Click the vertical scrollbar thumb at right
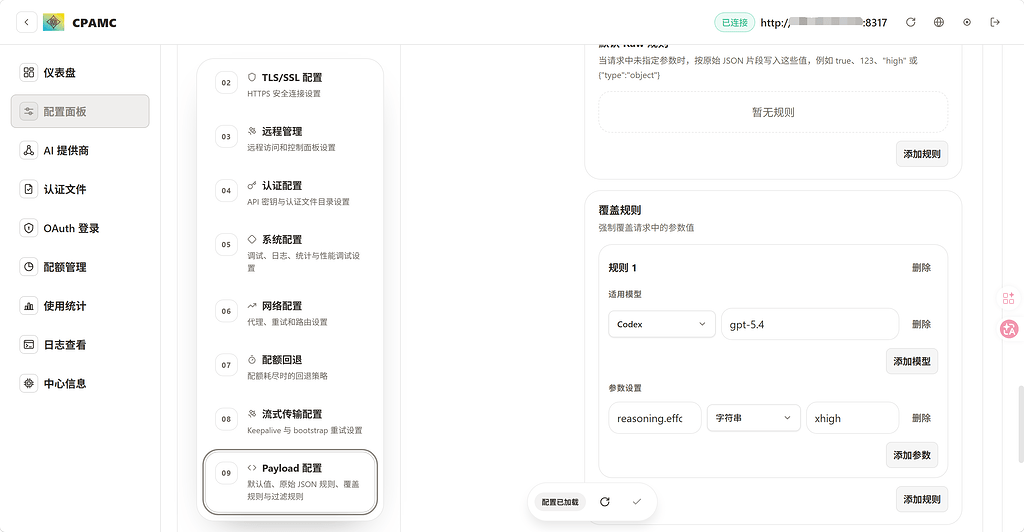 [1020, 422]
